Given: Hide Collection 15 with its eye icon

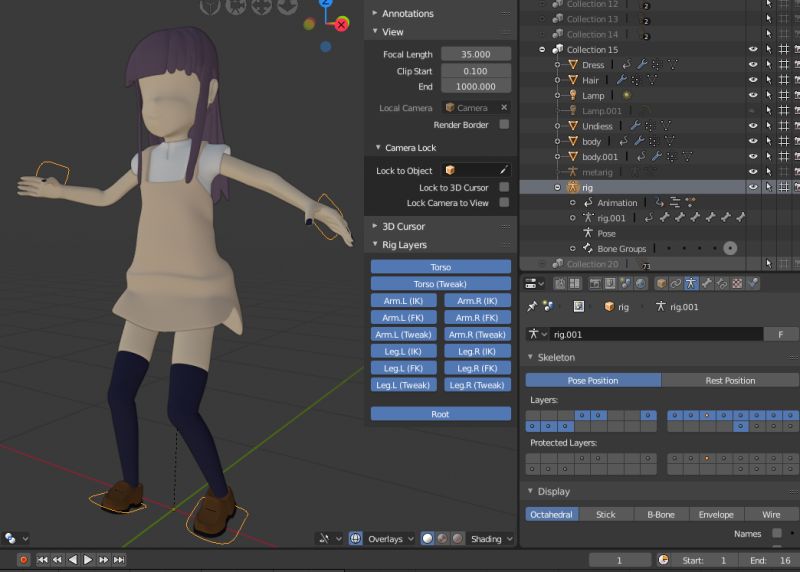Looking at the screenshot, I should pyautogui.click(x=753, y=49).
